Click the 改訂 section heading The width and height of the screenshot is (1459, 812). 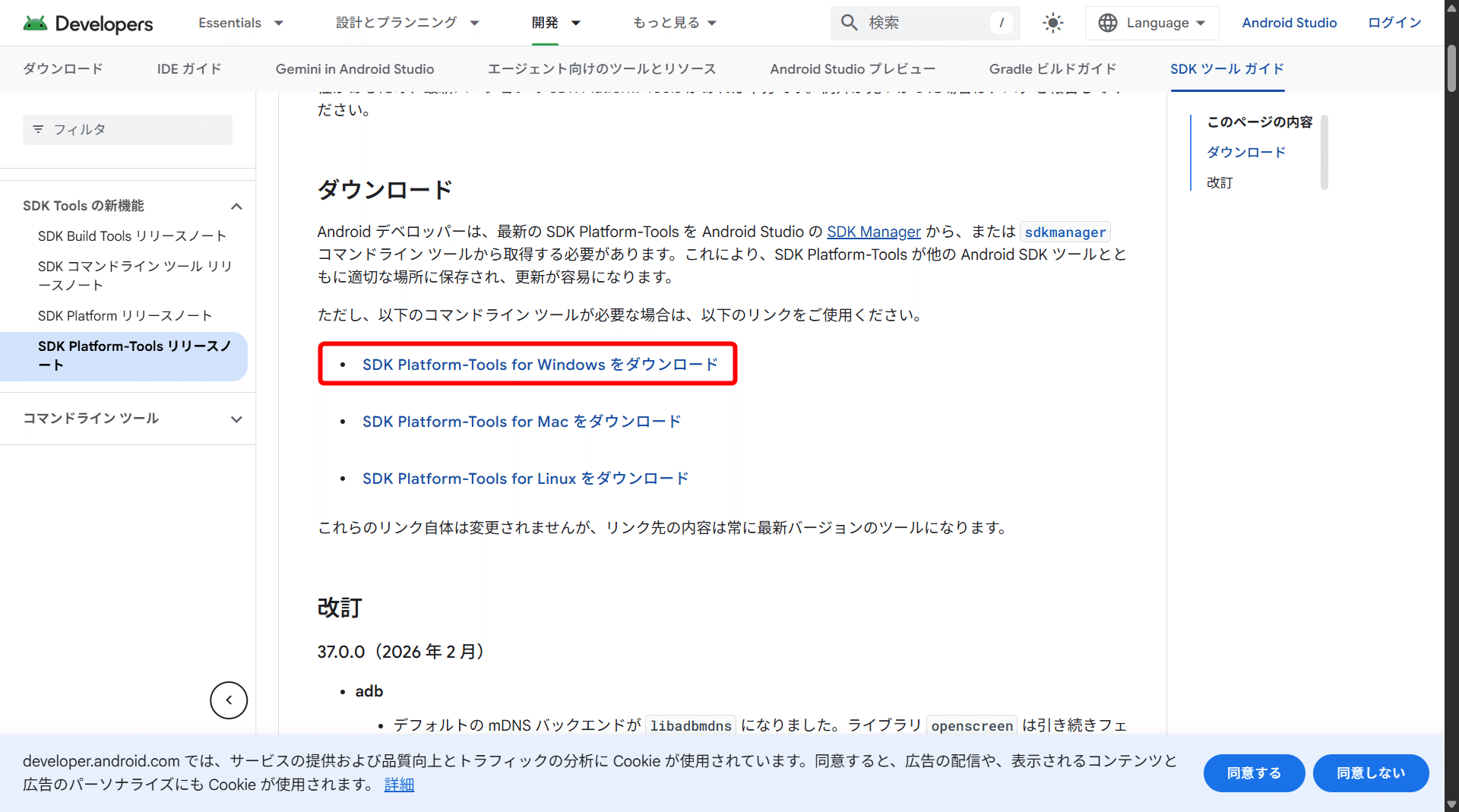pyautogui.click(x=340, y=608)
